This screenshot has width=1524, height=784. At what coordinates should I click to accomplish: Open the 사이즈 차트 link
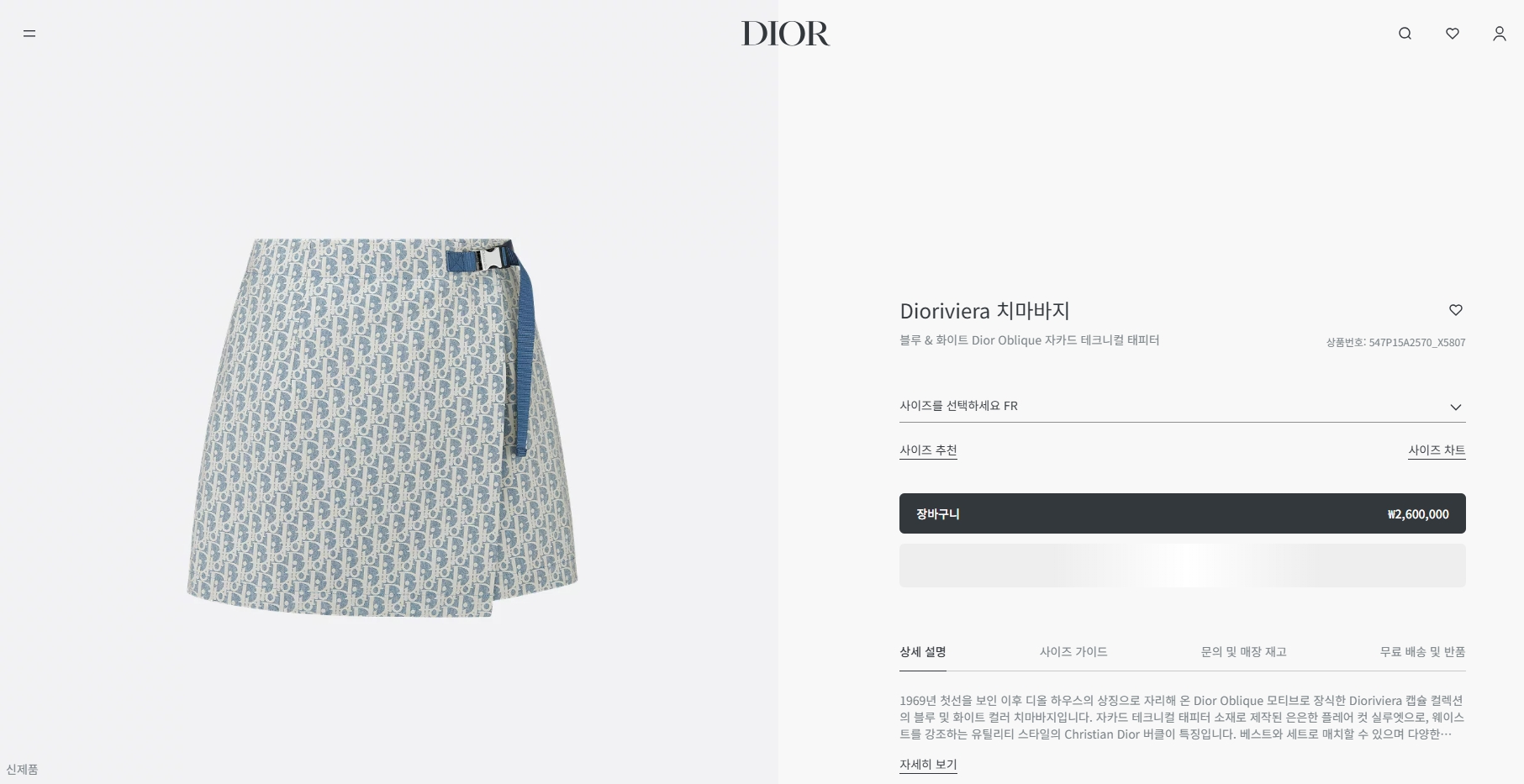click(1437, 450)
